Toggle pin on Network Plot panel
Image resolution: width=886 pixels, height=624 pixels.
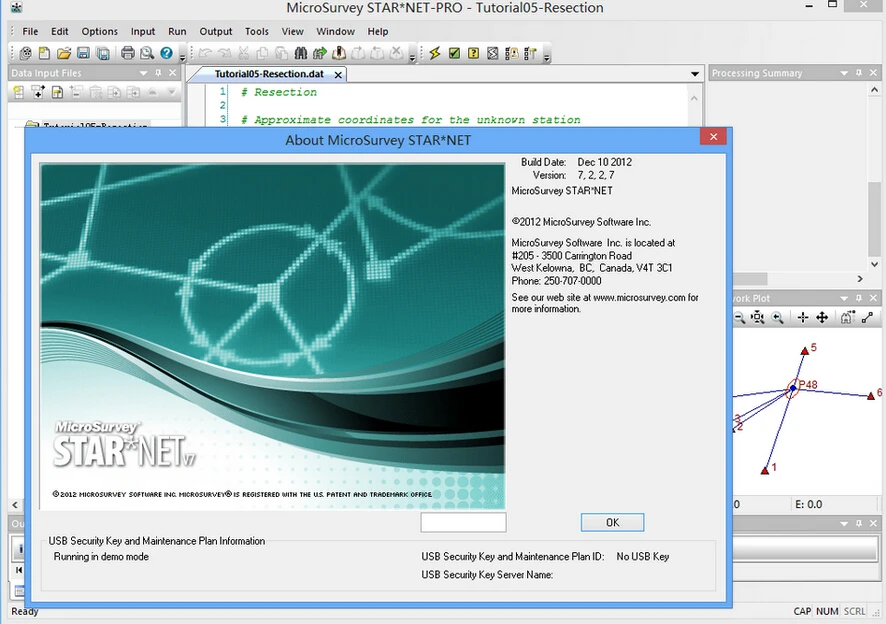coord(859,298)
